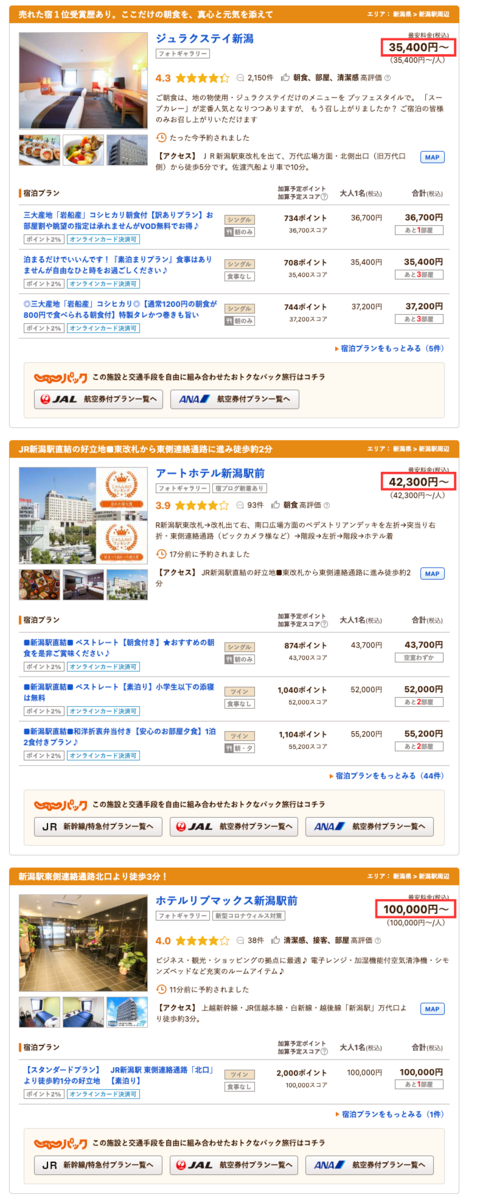
Task: Select the 708ポイント value
Action: point(305,261)
